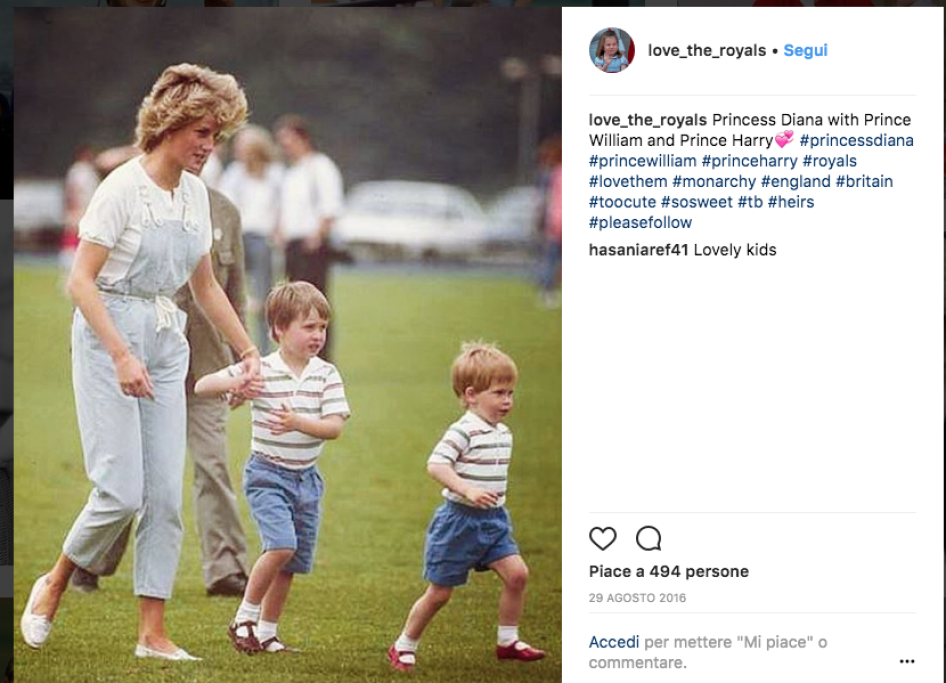Open the #monarchy hashtag
Screen dimensions: 946x683
714,182
